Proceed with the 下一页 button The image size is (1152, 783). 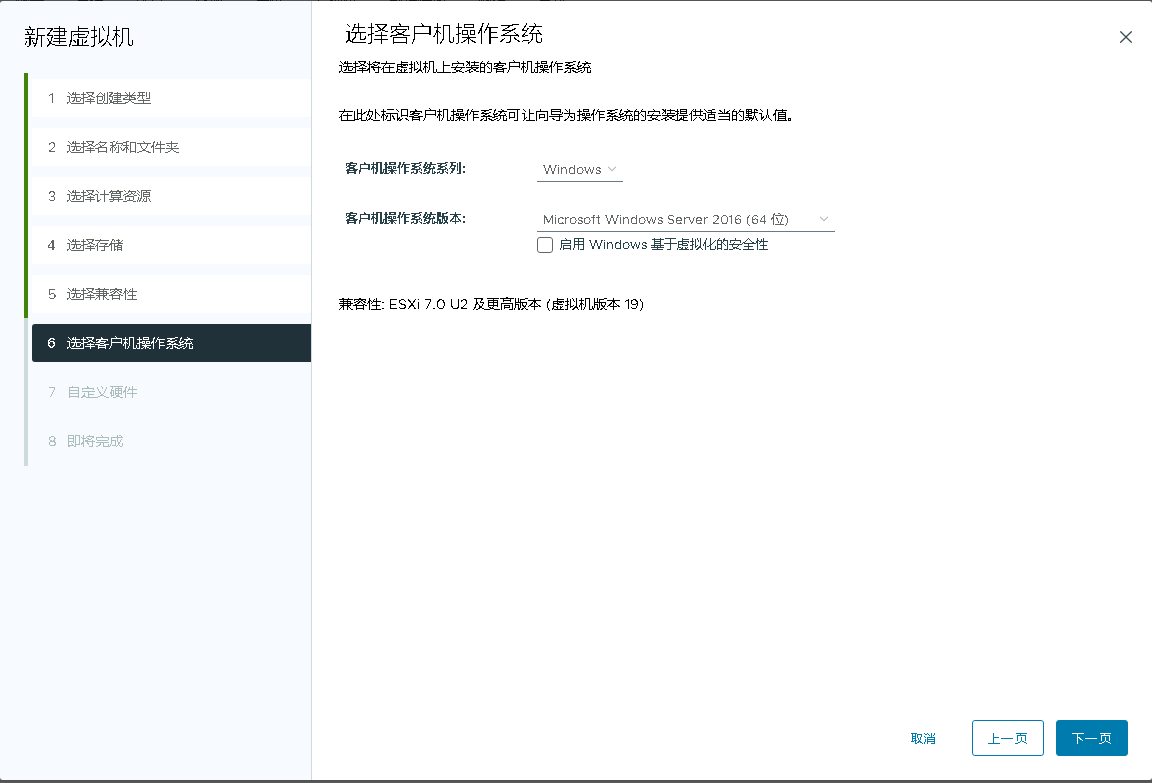1091,738
